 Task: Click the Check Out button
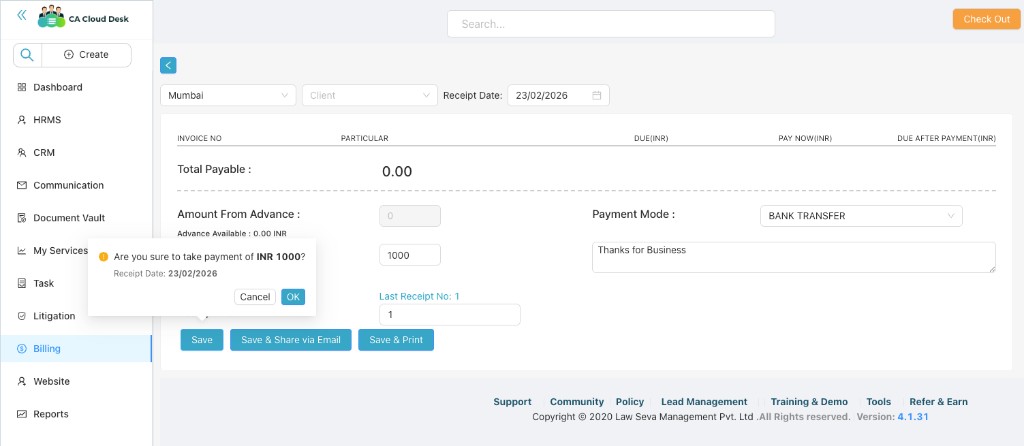[986, 19]
